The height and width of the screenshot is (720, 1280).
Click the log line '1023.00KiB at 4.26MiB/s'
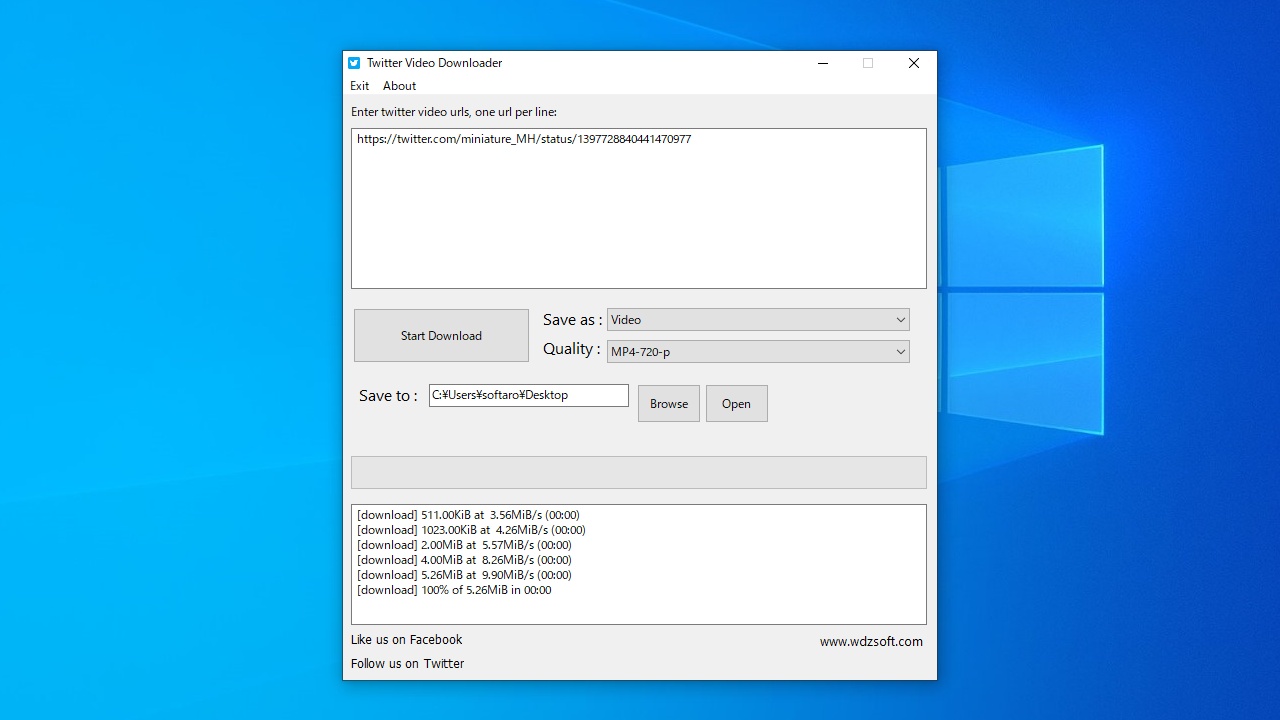point(471,530)
